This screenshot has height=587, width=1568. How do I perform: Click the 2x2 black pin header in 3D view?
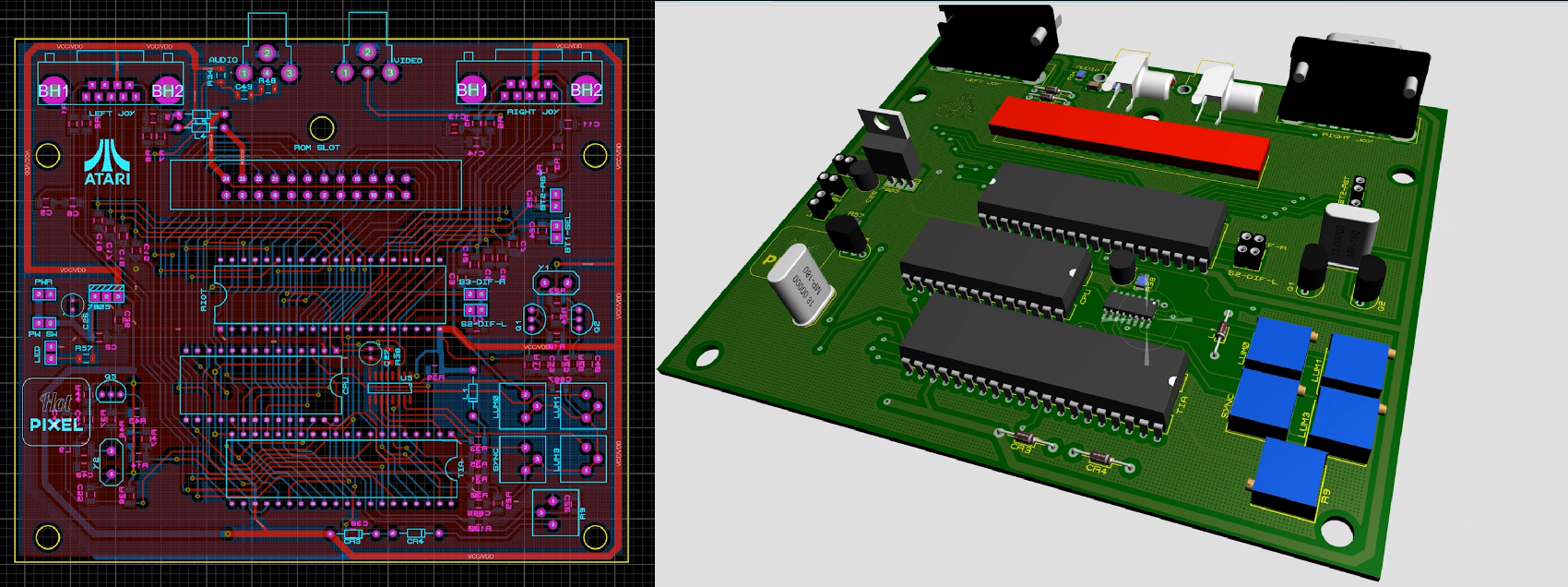tap(1249, 248)
